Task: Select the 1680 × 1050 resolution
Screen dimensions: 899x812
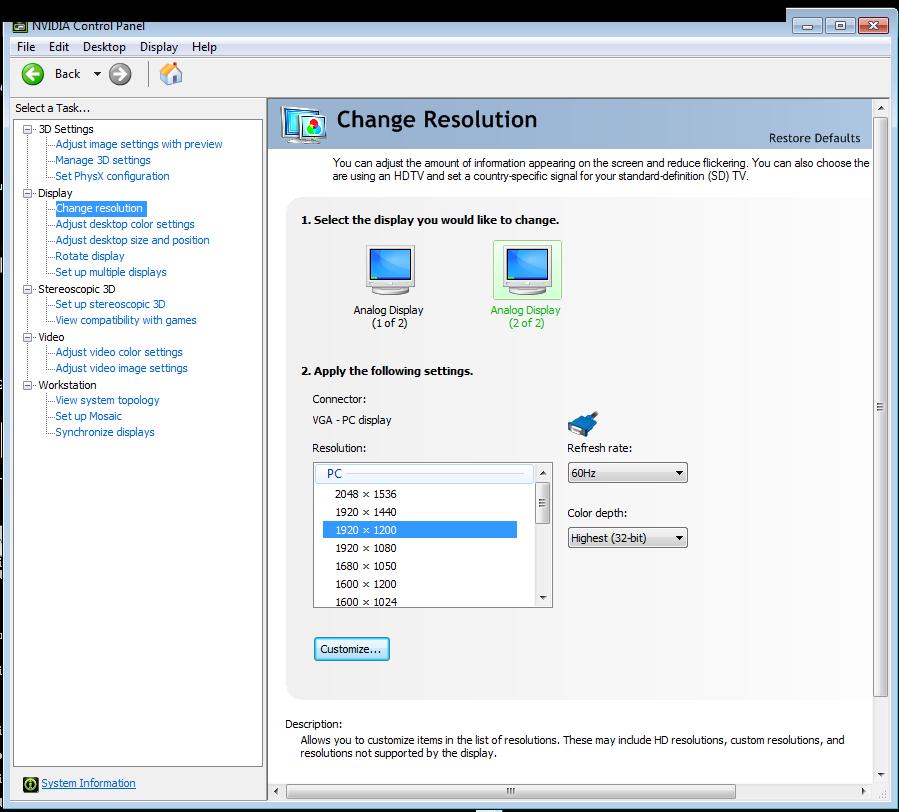Action: 366,566
